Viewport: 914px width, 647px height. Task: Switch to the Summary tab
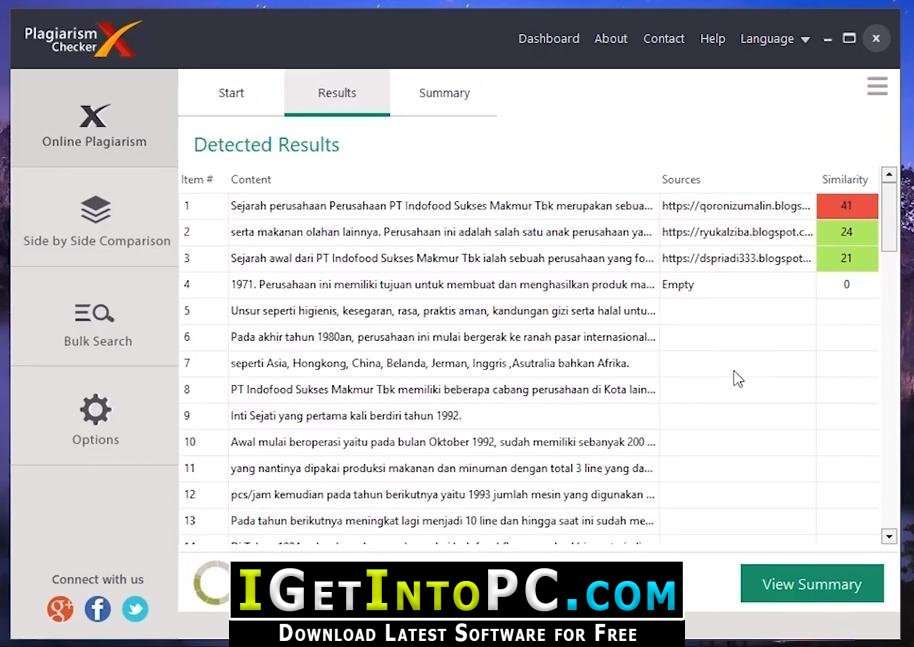(x=444, y=93)
